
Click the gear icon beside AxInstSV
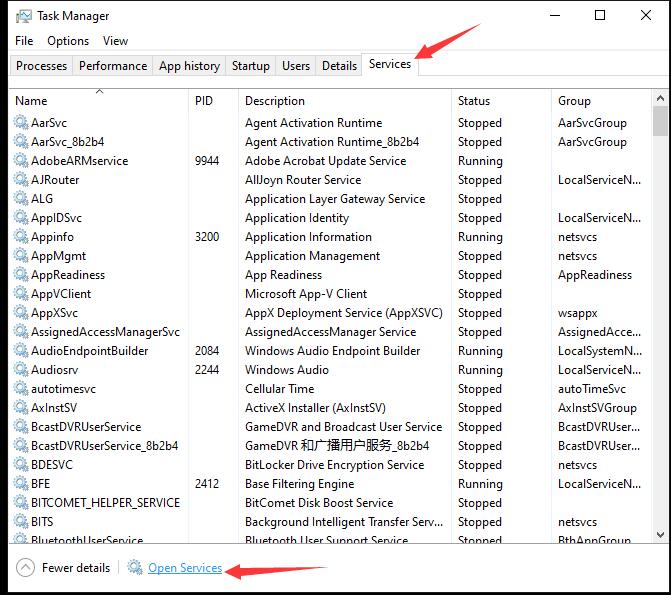[21, 408]
